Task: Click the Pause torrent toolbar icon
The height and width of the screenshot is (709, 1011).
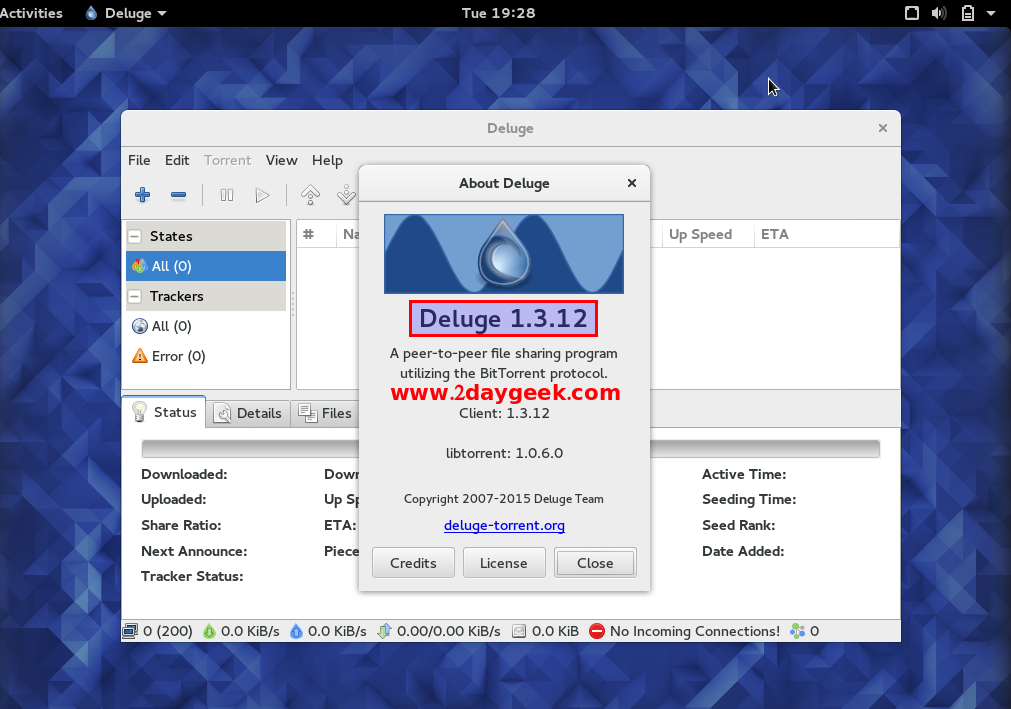Action: coord(227,195)
